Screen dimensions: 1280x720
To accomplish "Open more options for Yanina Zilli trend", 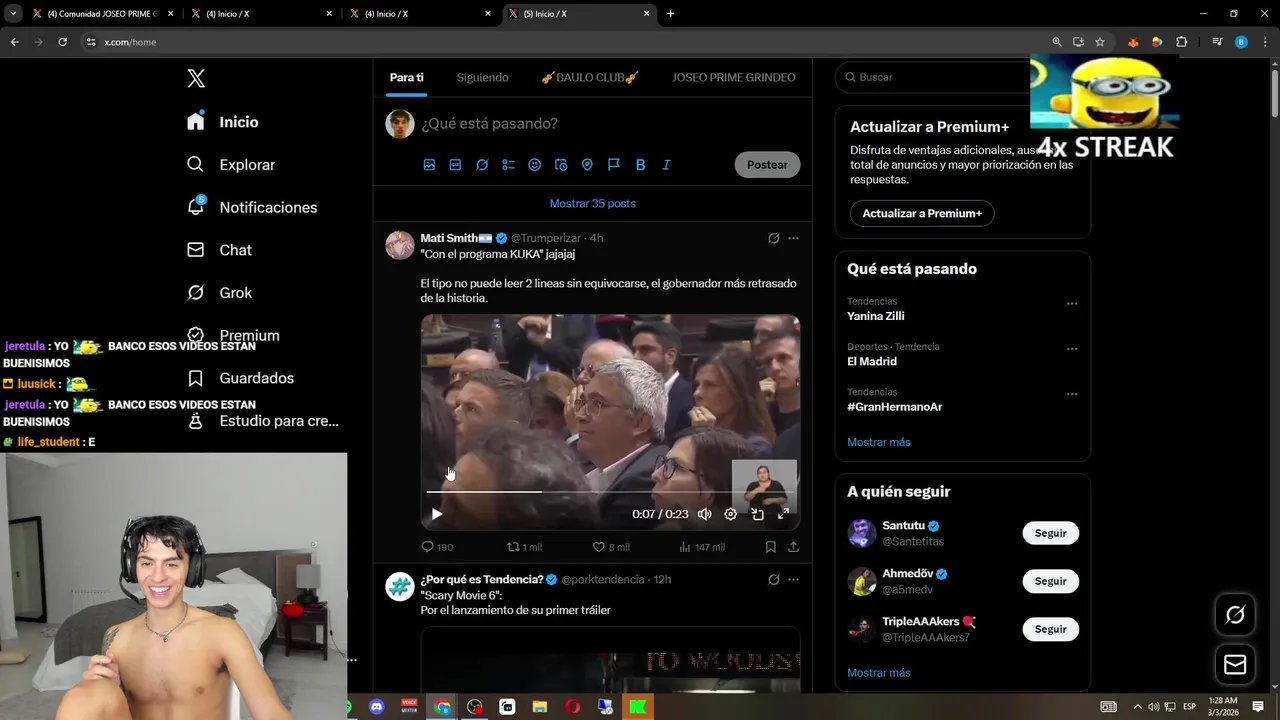I will (x=1072, y=303).
